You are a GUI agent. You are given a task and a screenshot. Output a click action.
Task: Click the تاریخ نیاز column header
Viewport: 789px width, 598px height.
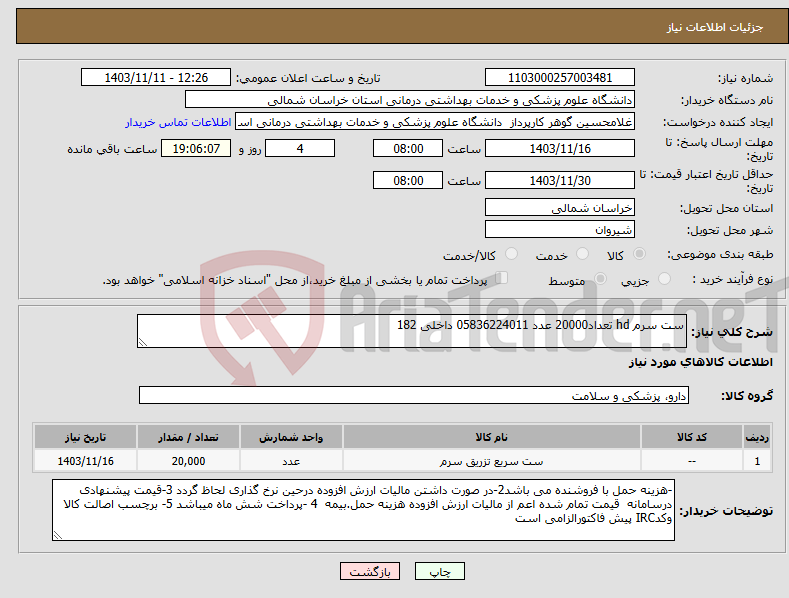(x=86, y=437)
